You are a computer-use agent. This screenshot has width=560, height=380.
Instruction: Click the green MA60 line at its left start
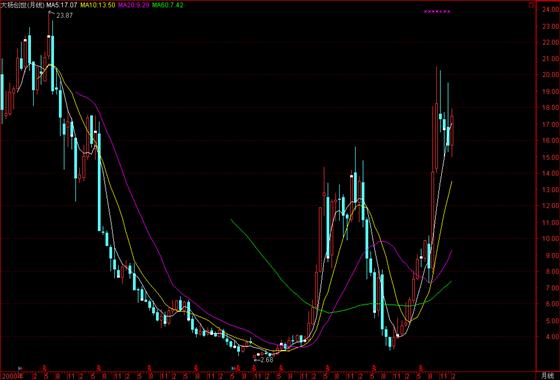coord(232,221)
